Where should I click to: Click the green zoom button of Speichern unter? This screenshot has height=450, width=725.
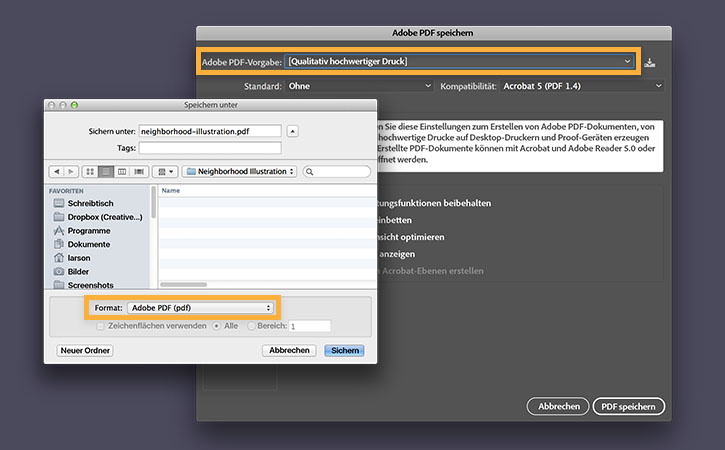(74, 105)
